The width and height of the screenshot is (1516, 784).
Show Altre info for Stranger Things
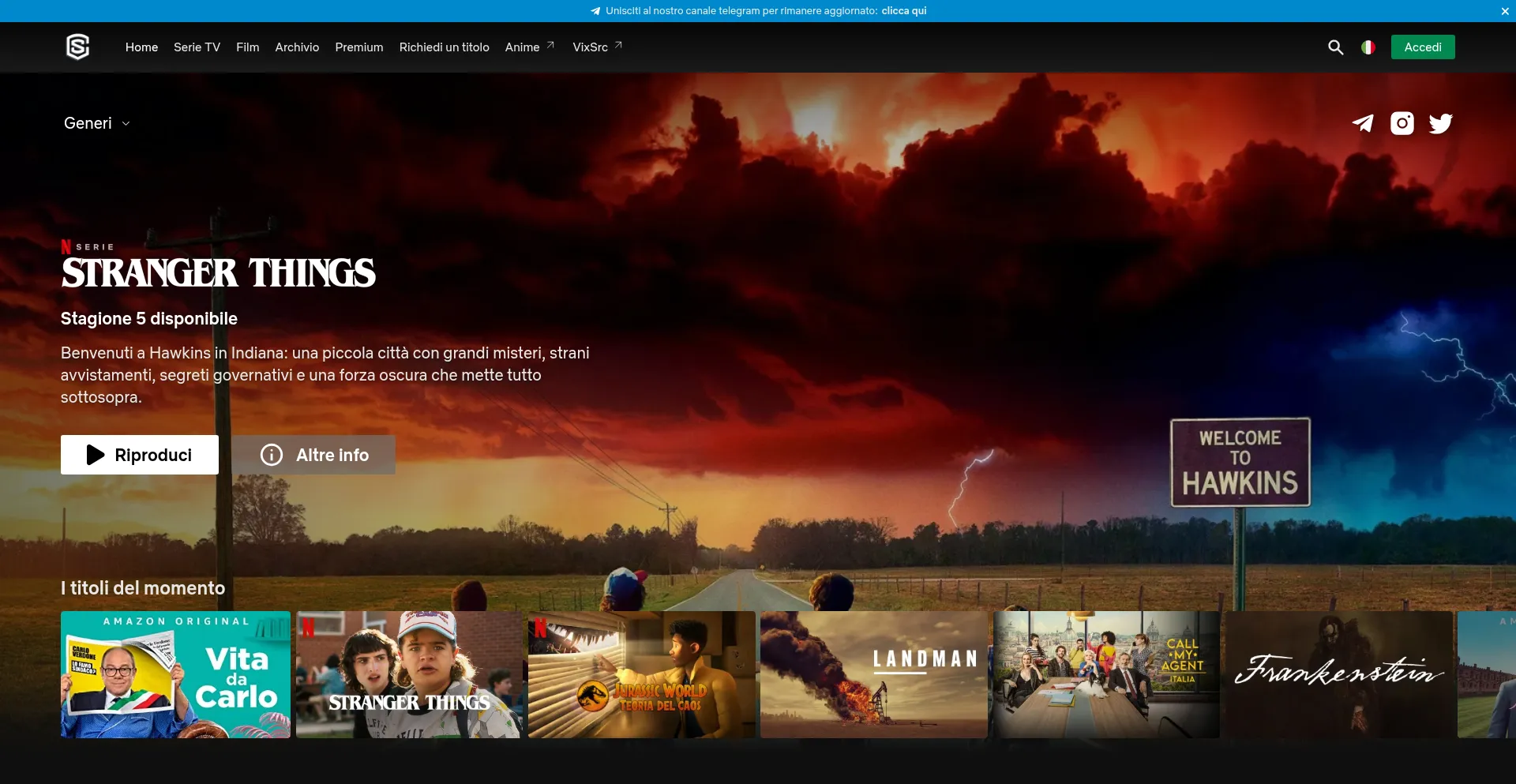(313, 455)
